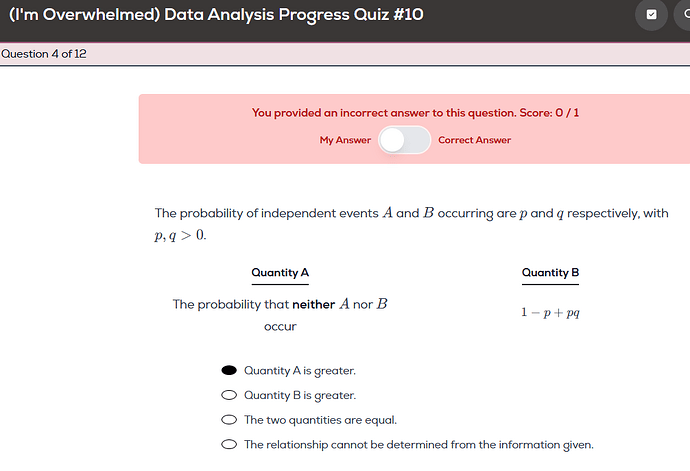Choose the 'relationship cannot be determined' radio
690x471 pixels.
pyautogui.click(x=229, y=444)
